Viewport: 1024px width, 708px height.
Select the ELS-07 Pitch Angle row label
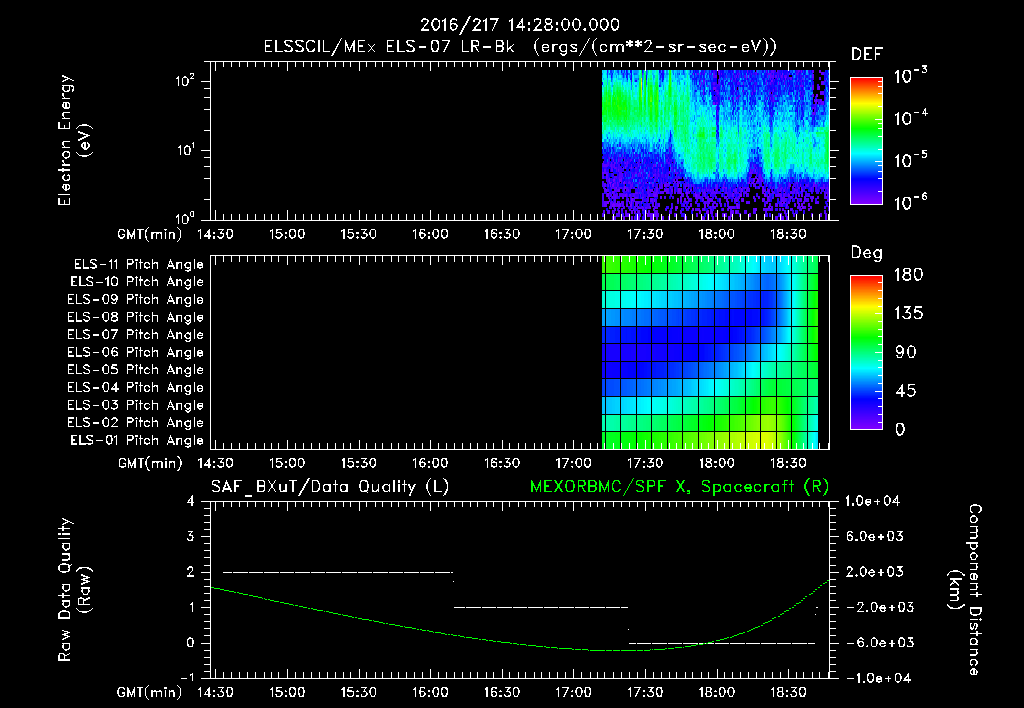click(x=136, y=334)
